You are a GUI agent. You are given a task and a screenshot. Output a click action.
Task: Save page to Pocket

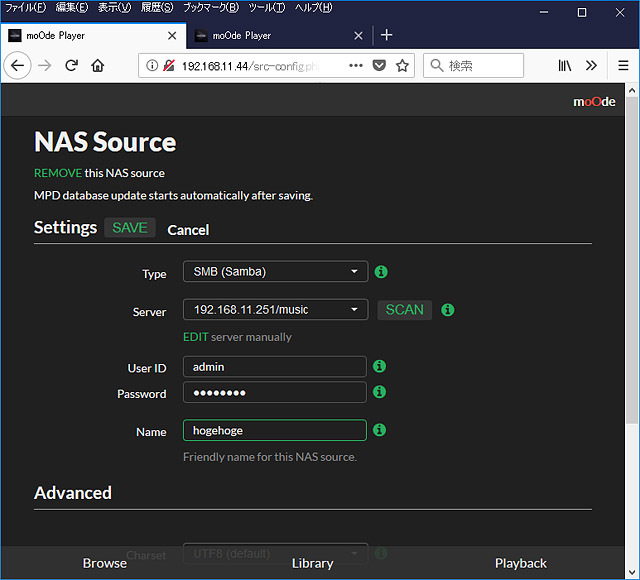(379, 65)
